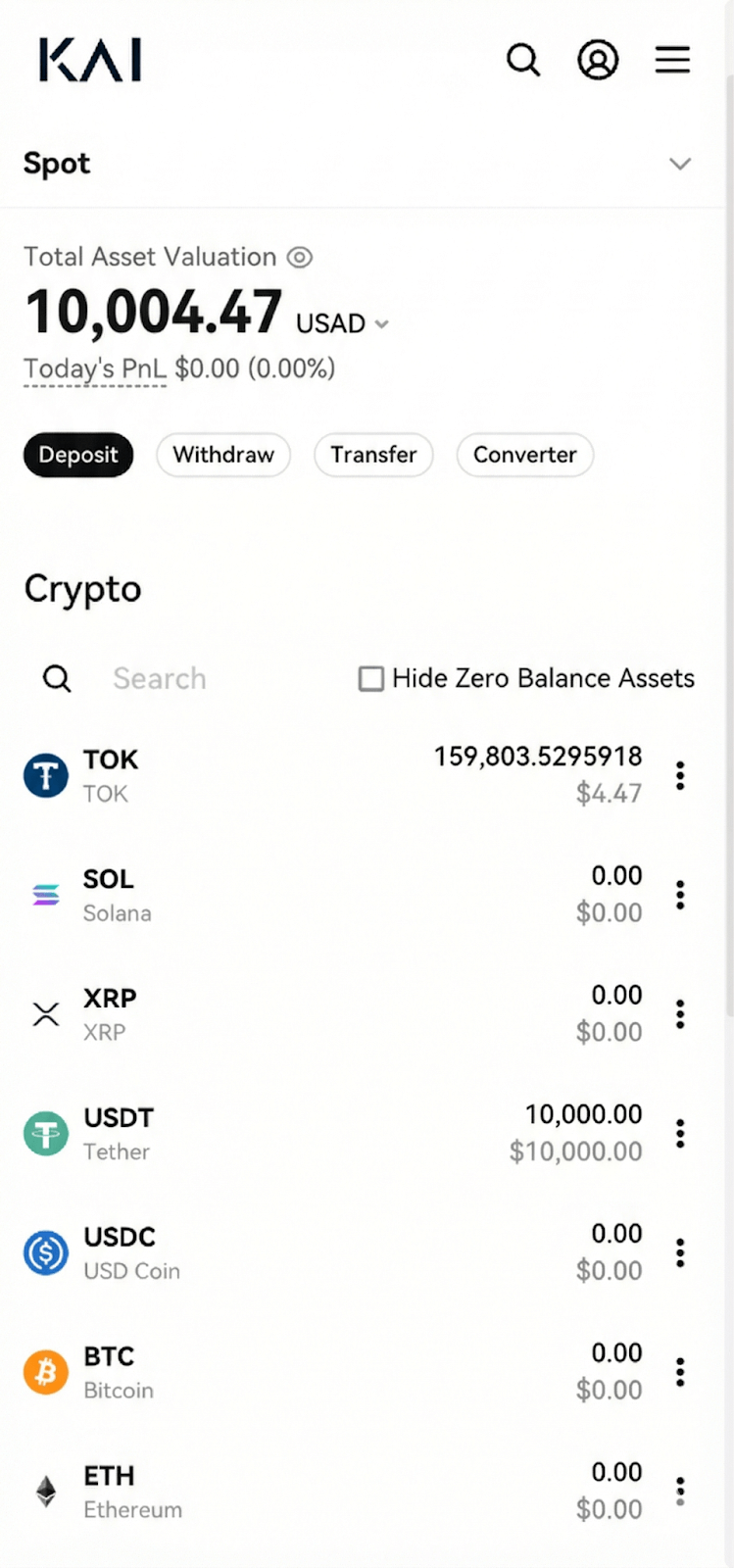
Task: Open more options for the SOL asset
Action: click(x=680, y=895)
